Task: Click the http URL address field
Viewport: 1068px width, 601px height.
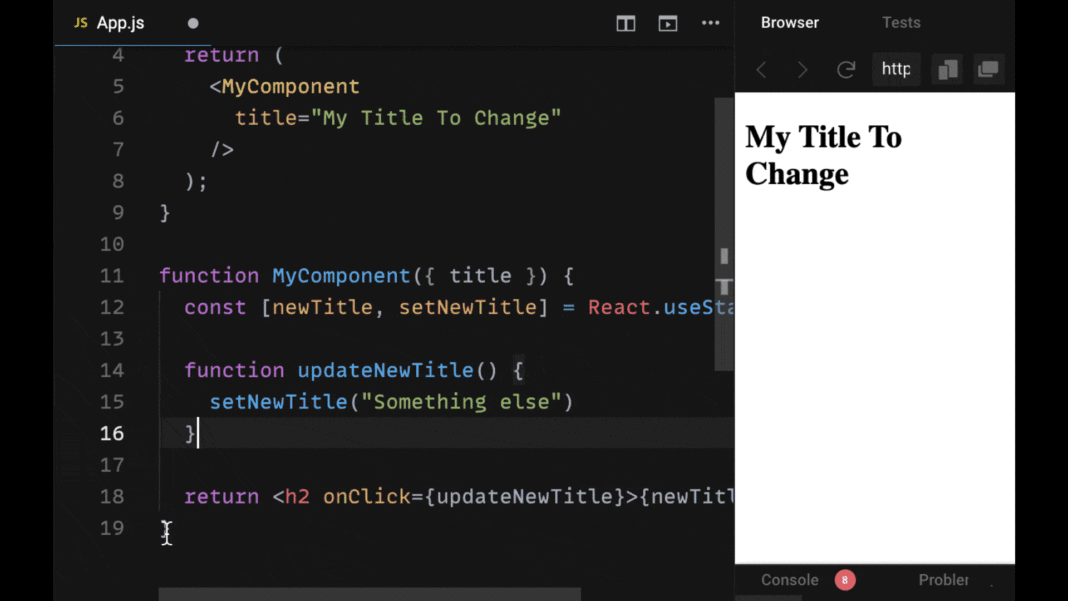Action: tap(896, 69)
